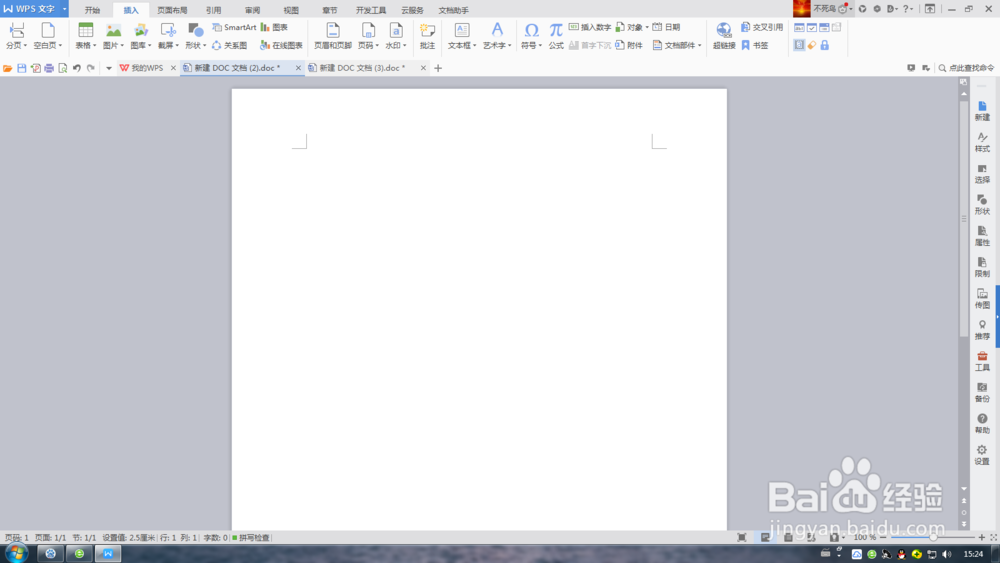Screen dimensions: 1000x563
Task: Insert a bookmark (书签)
Action: 754,45
